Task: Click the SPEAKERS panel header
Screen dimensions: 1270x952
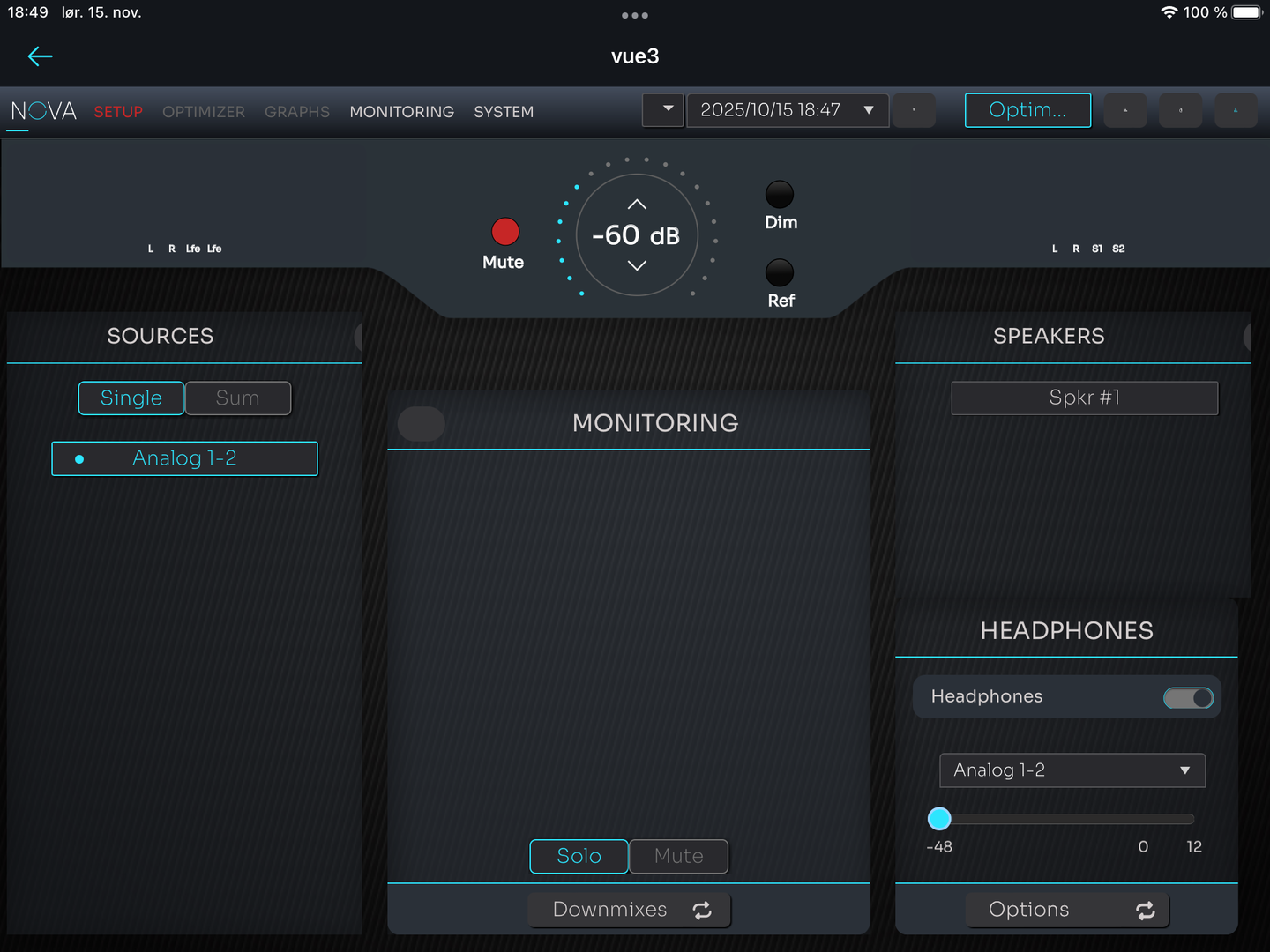Action: [x=1049, y=336]
